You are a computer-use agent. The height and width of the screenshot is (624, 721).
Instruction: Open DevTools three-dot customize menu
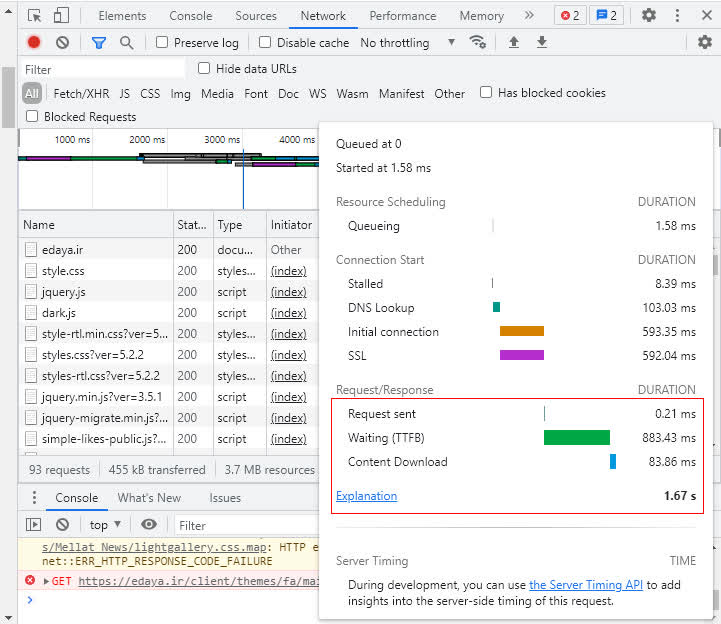(677, 15)
